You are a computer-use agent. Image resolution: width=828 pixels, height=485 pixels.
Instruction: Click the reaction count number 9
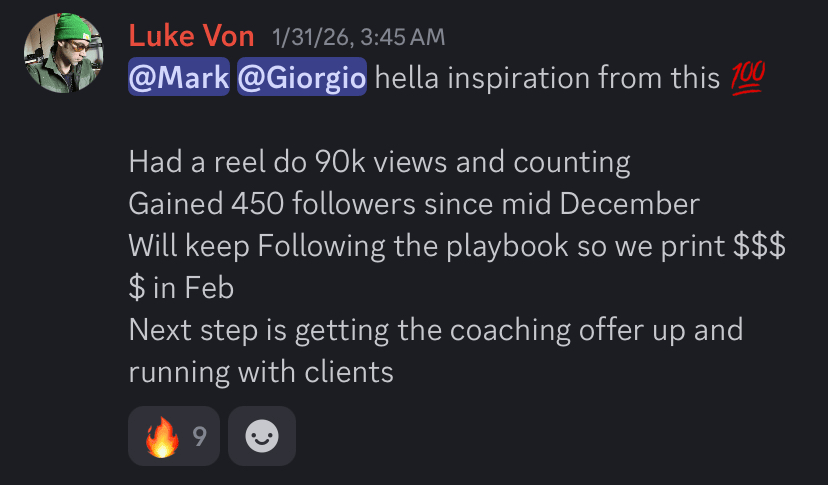coord(199,437)
